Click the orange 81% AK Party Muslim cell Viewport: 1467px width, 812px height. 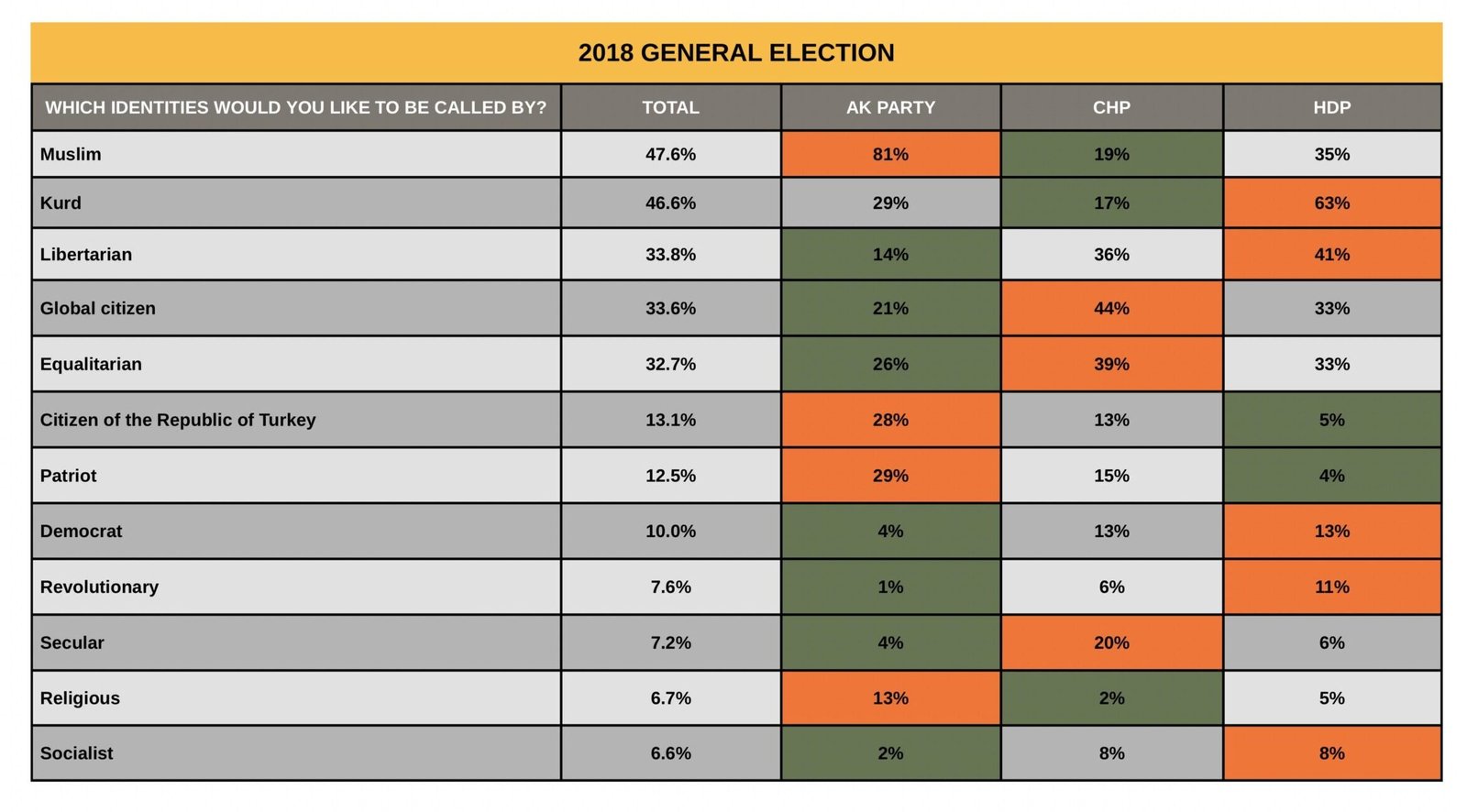pos(890,154)
